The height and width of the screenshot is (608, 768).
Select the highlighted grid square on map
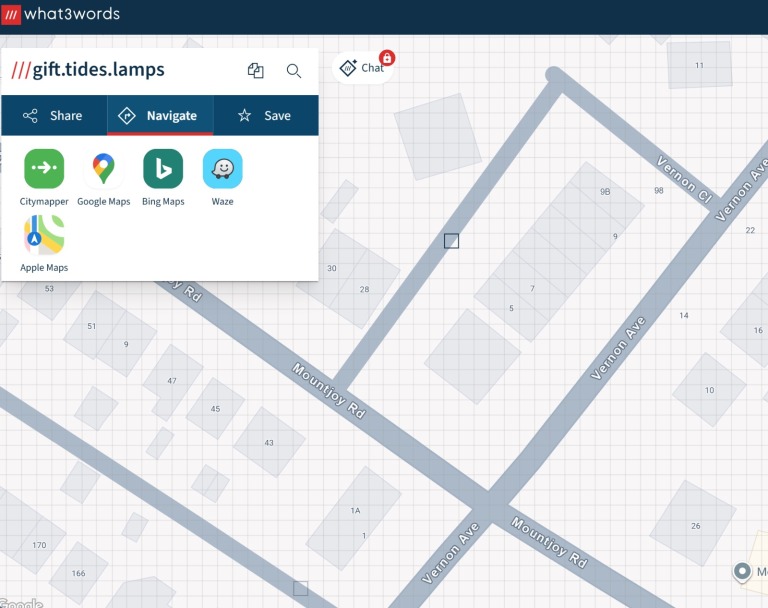point(451,241)
